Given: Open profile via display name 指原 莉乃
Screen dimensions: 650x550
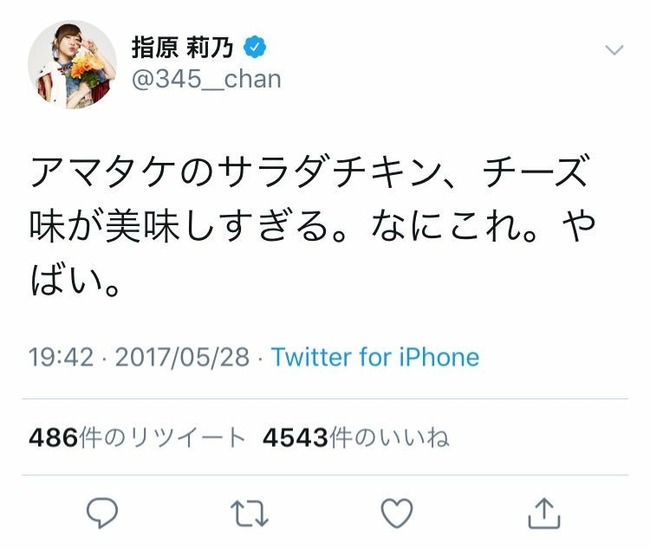Looking at the screenshot, I should tap(182, 47).
